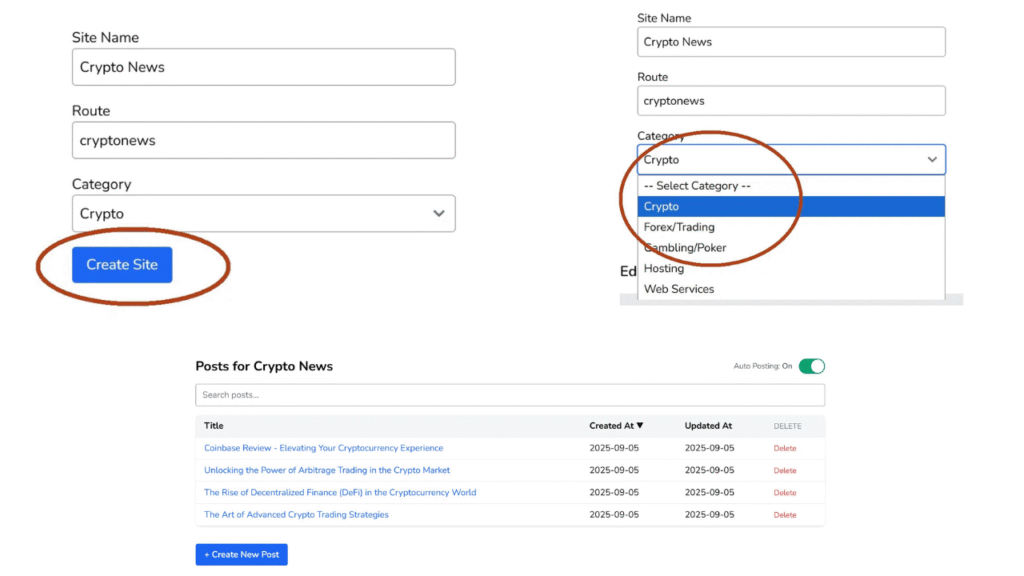Open the Arbitrage Trading post link
This screenshot has height=576, width=1024.
[x=327, y=470]
